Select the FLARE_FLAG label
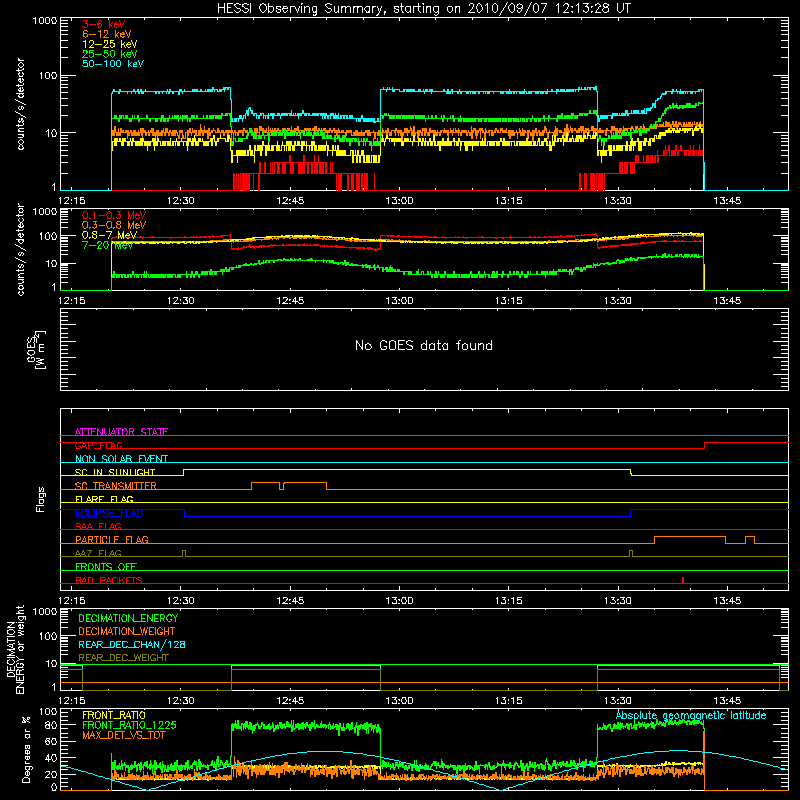800x800 pixels. (104, 499)
